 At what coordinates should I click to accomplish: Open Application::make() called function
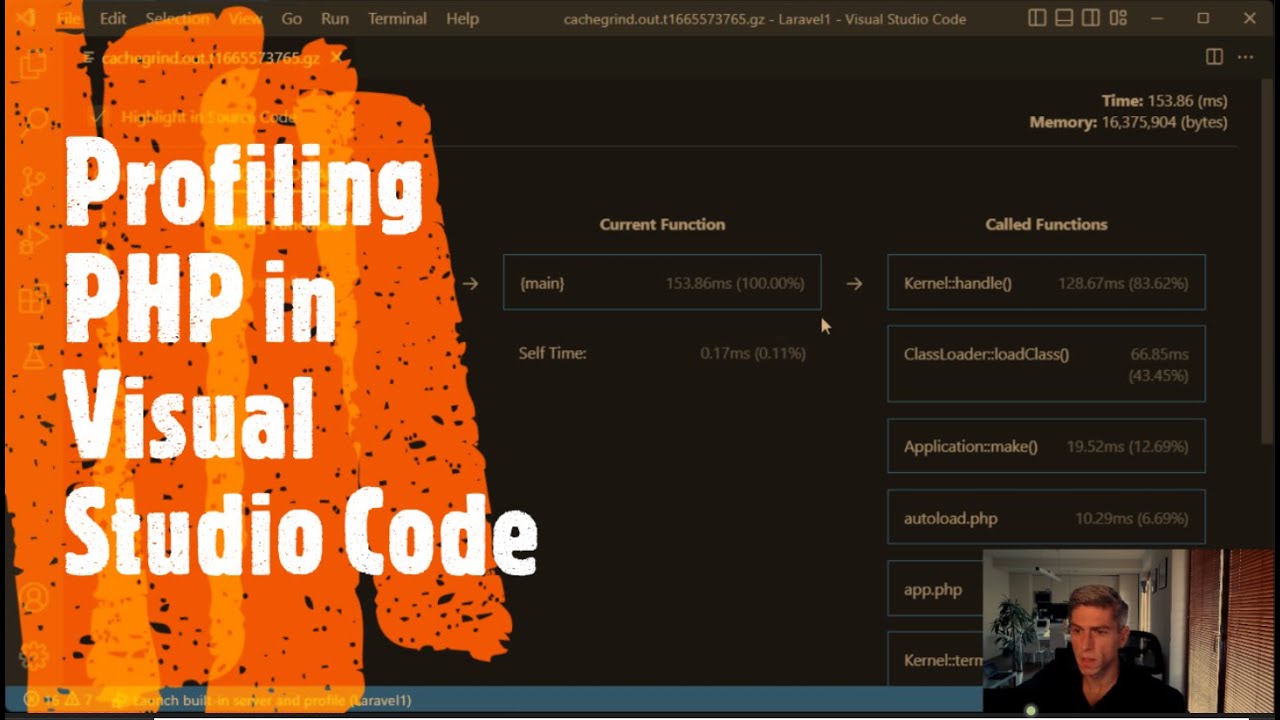[x=1046, y=446]
